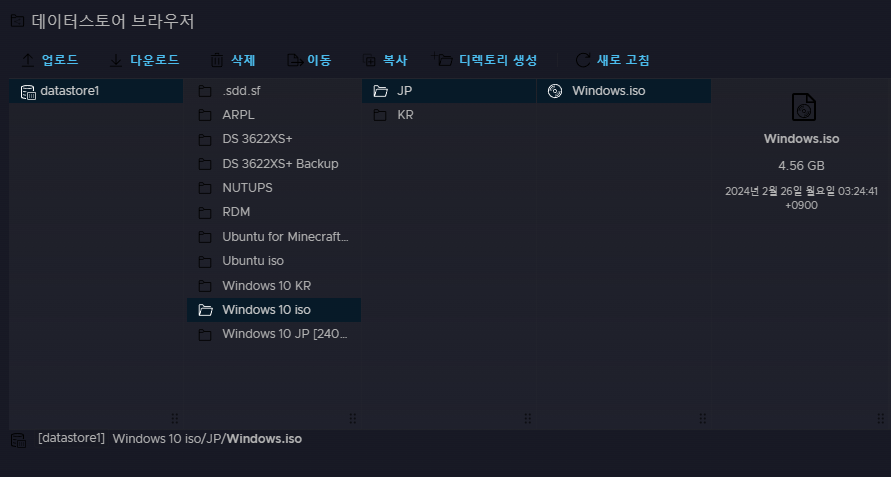This screenshot has height=477, width=891.
Task: Click the datastore1 disk icon
Action: [27, 92]
